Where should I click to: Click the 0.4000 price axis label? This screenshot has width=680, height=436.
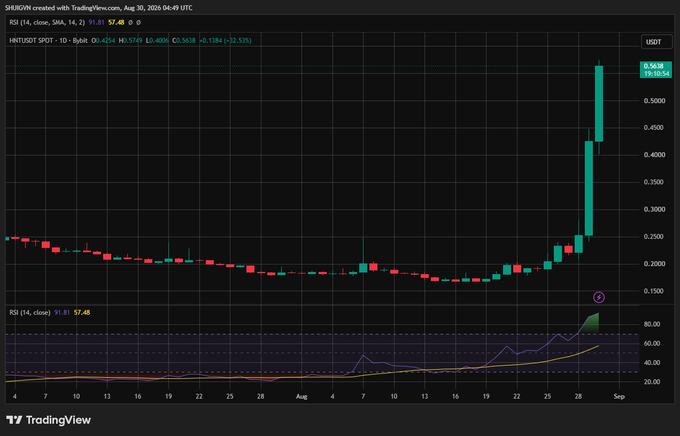(x=654, y=155)
